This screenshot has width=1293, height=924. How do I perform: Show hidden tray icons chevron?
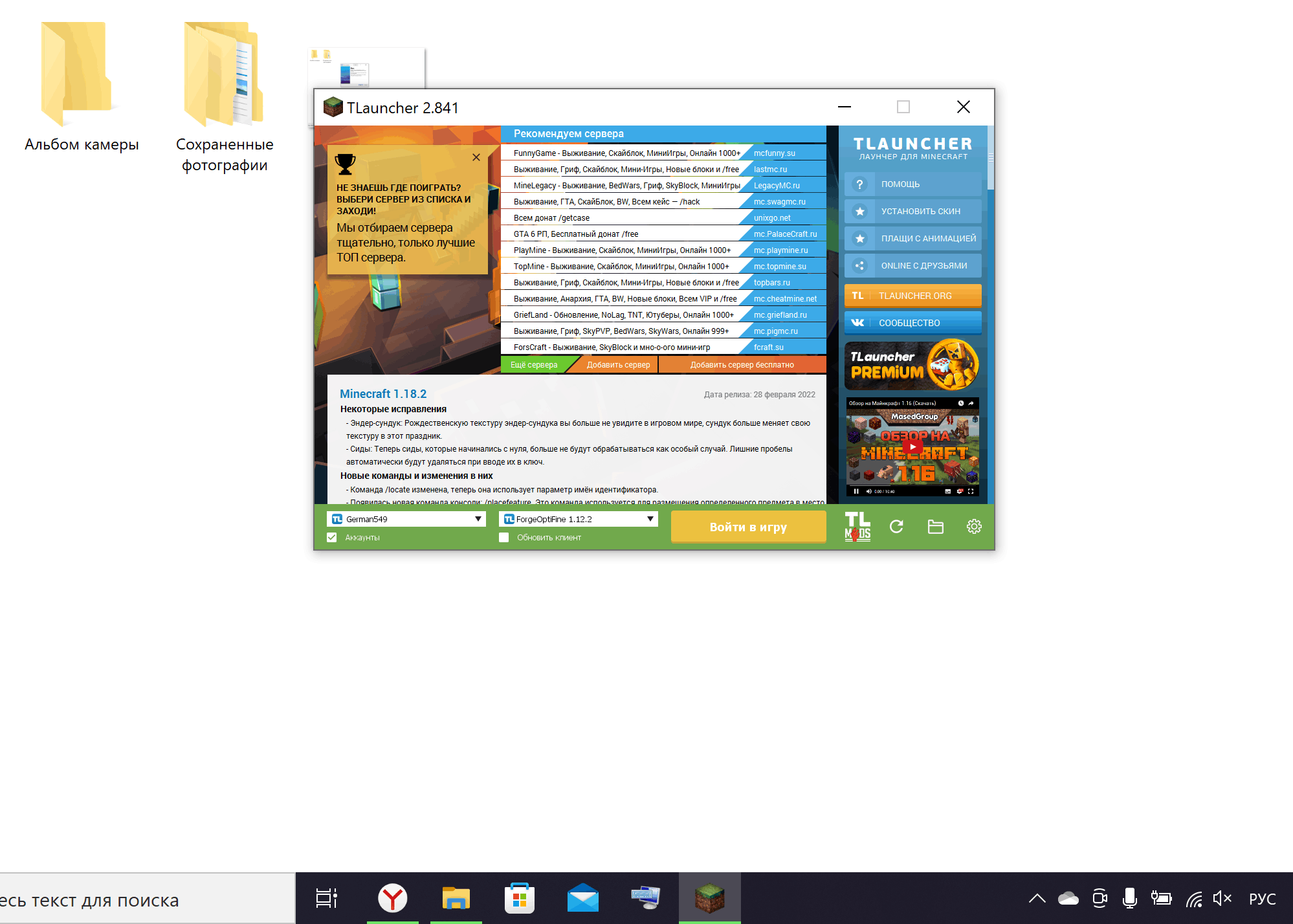click(1037, 898)
